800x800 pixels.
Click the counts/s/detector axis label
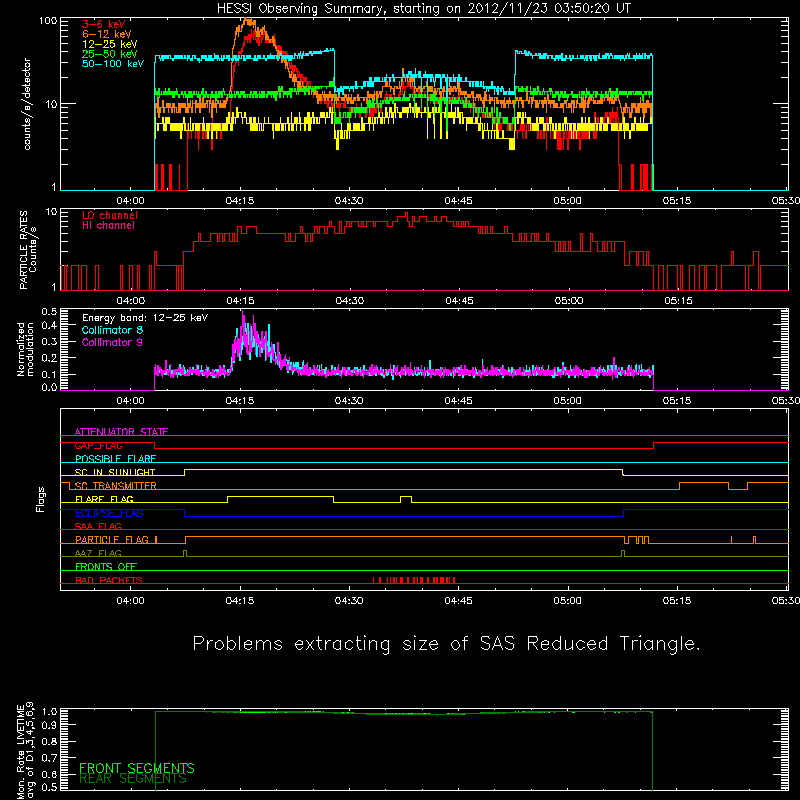click(27, 104)
